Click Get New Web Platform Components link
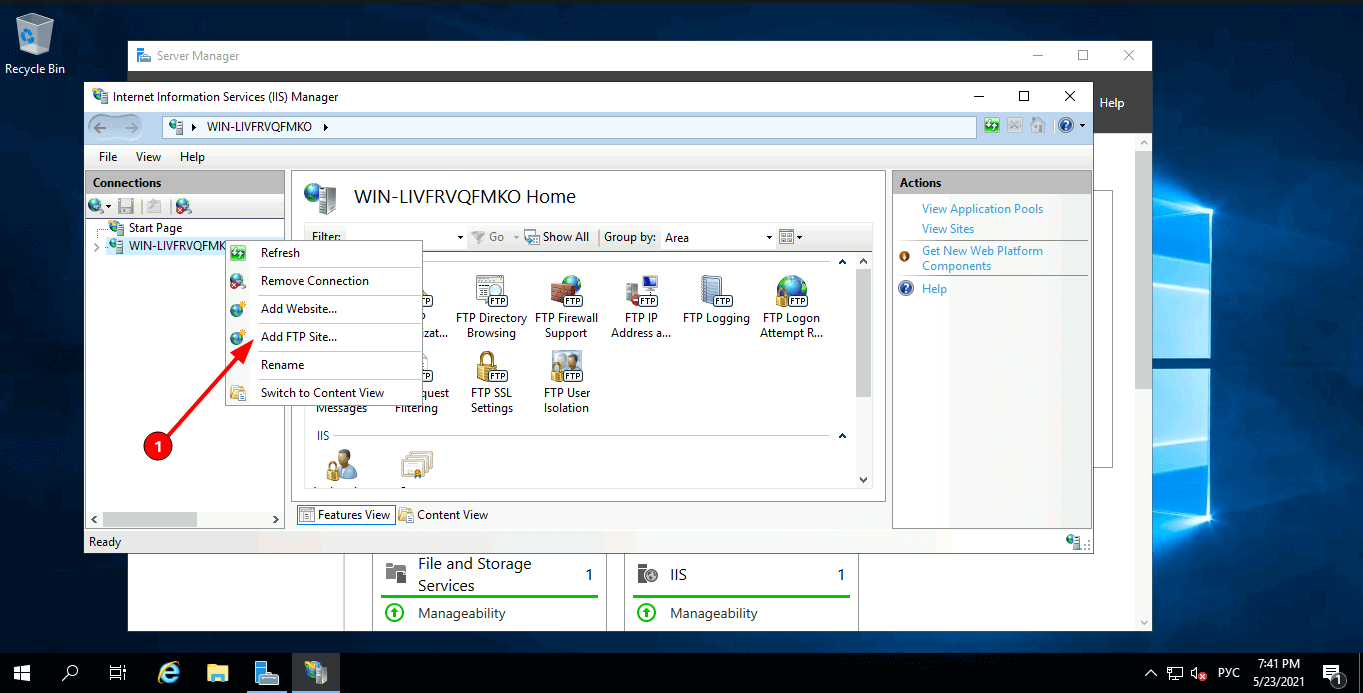Image resolution: width=1363 pixels, height=693 pixels. click(x=982, y=258)
